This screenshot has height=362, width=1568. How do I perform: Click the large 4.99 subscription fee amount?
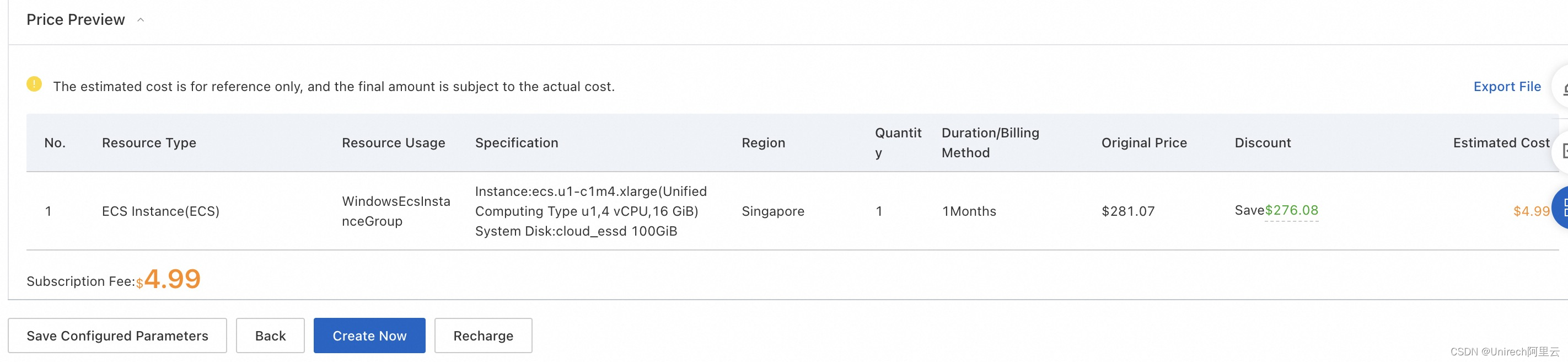[172, 279]
